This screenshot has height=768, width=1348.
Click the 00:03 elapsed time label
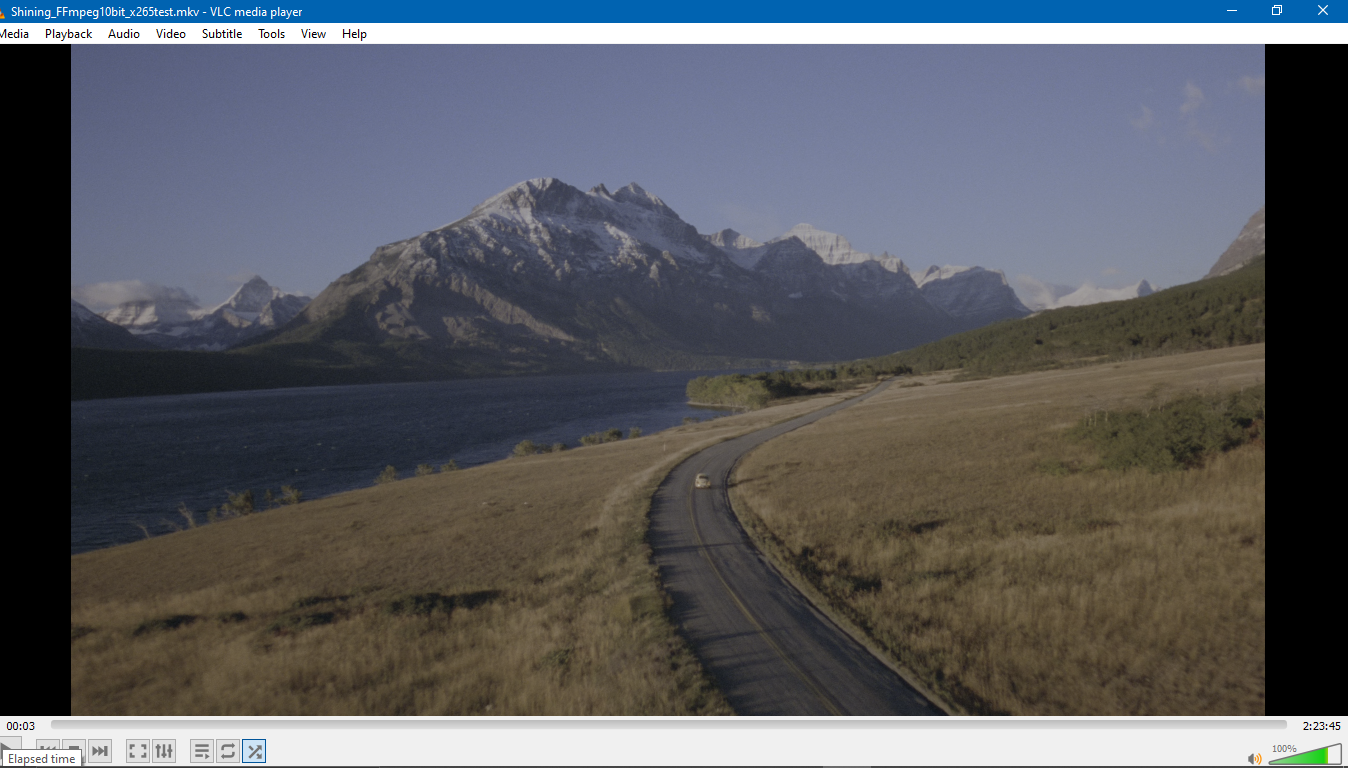(21, 726)
